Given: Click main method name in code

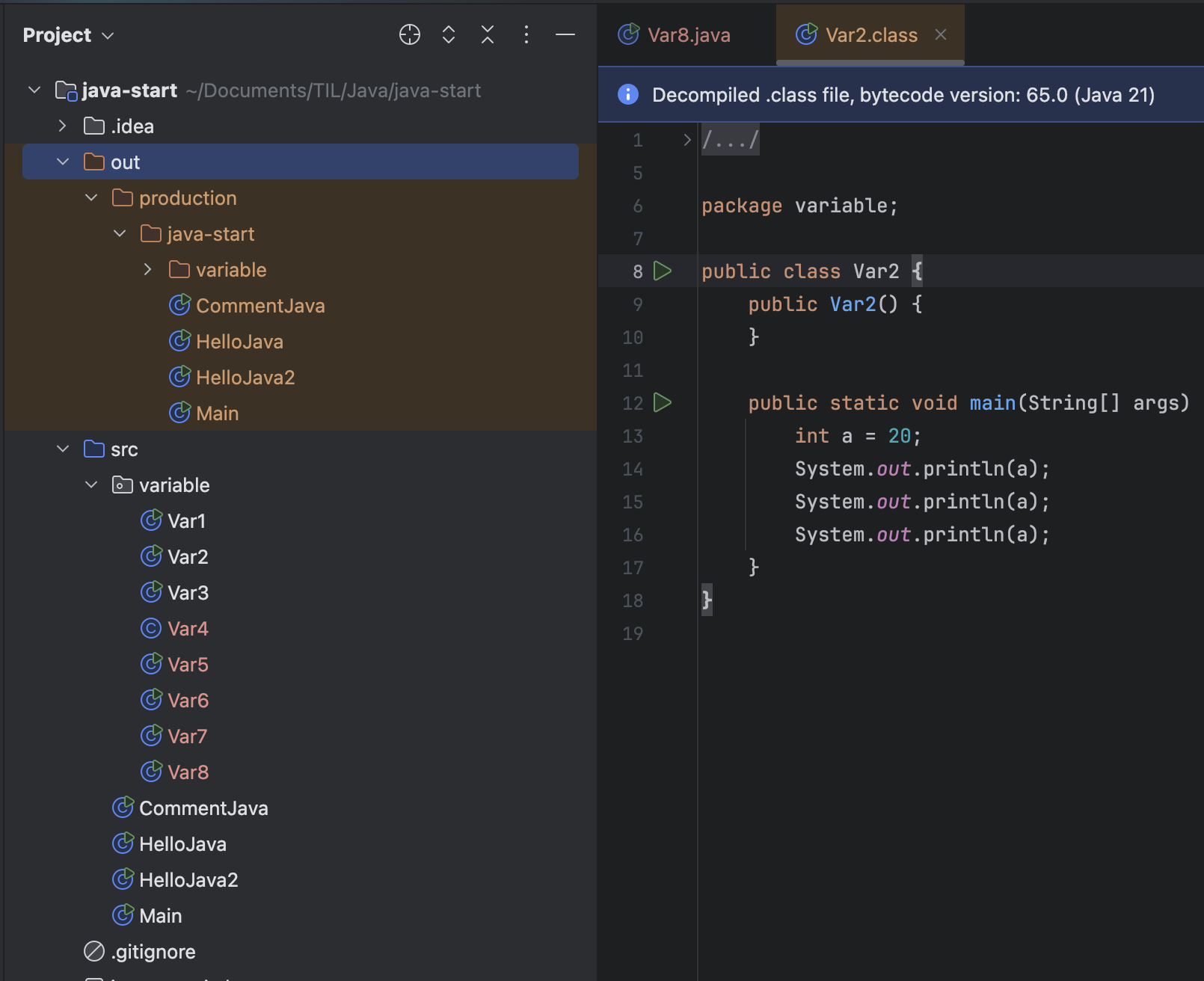Looking at the screenshot, I should tap(992, 403).
